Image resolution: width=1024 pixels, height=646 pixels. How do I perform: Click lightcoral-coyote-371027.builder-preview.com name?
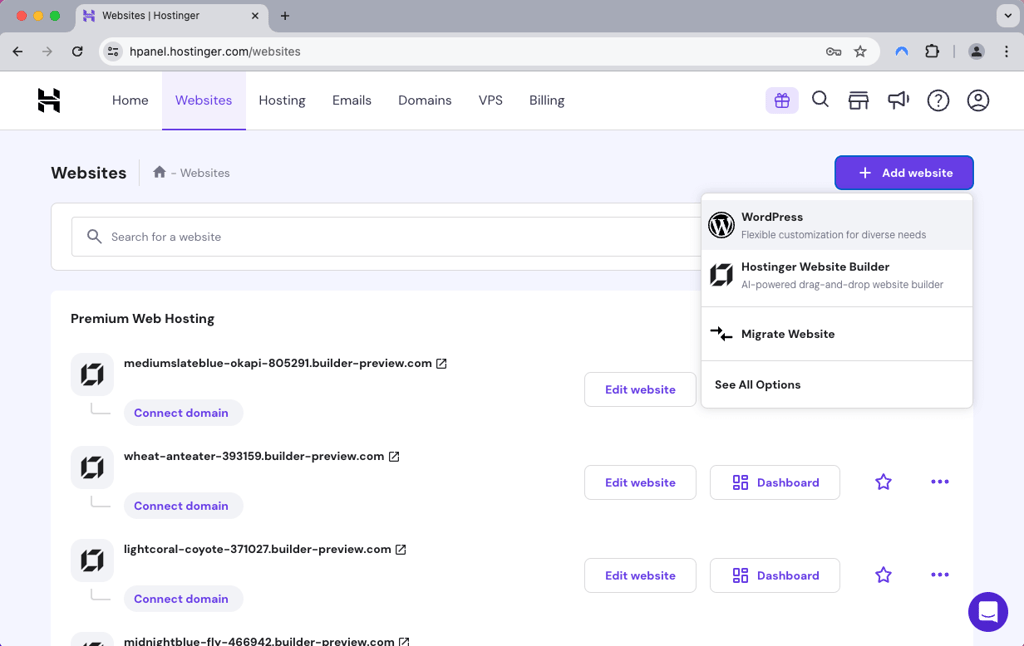point(257,549)
